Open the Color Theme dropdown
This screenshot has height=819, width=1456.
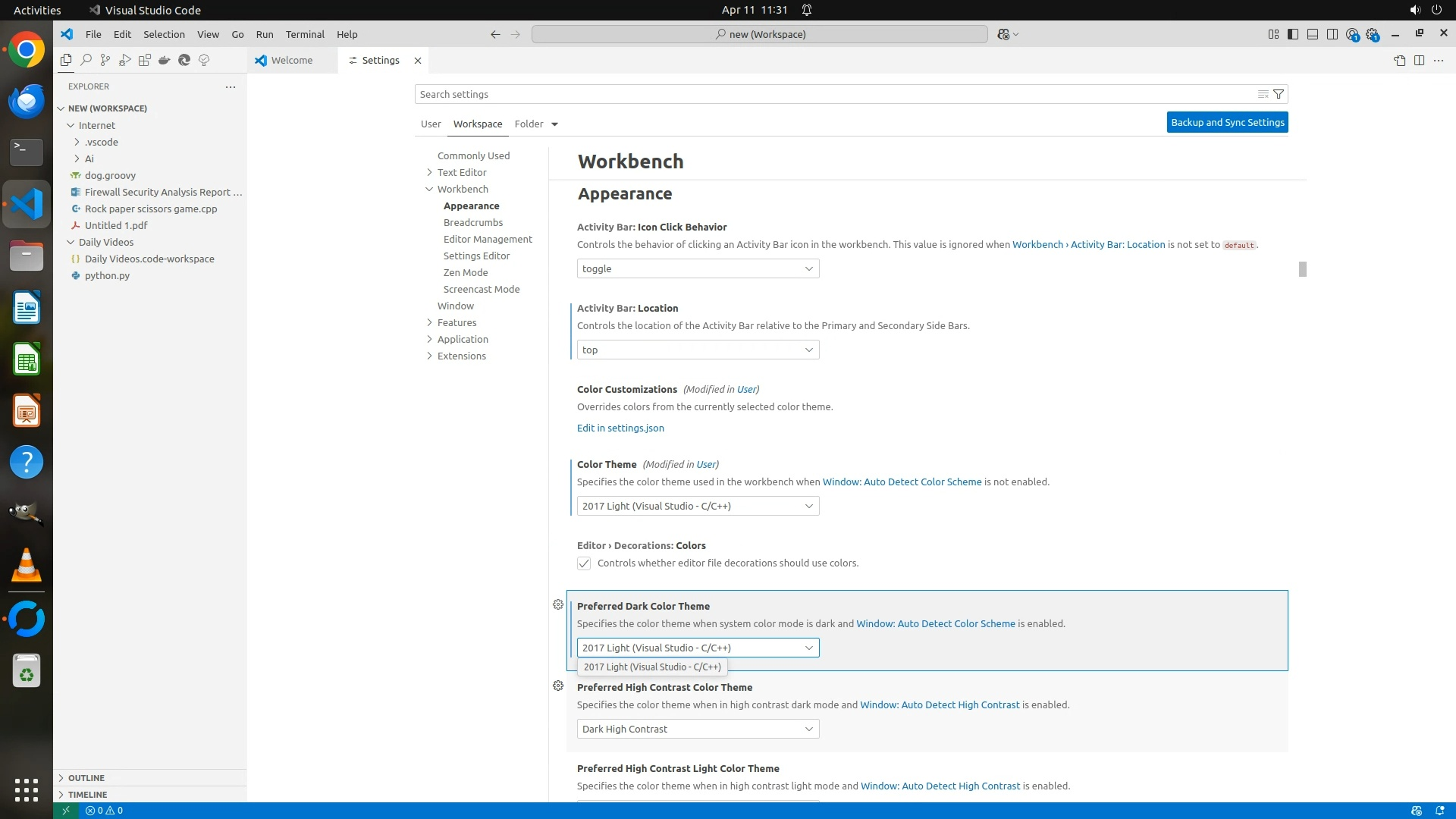coord(698,506)
